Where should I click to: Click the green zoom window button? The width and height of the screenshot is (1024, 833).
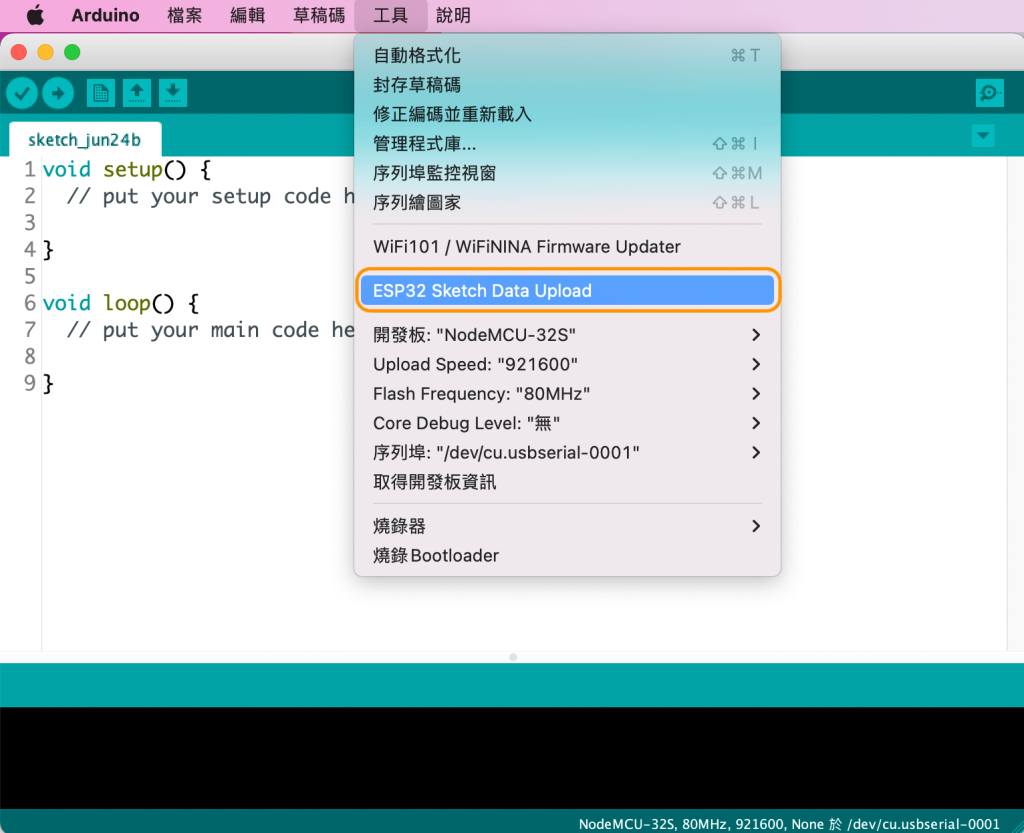pos(72,52)
